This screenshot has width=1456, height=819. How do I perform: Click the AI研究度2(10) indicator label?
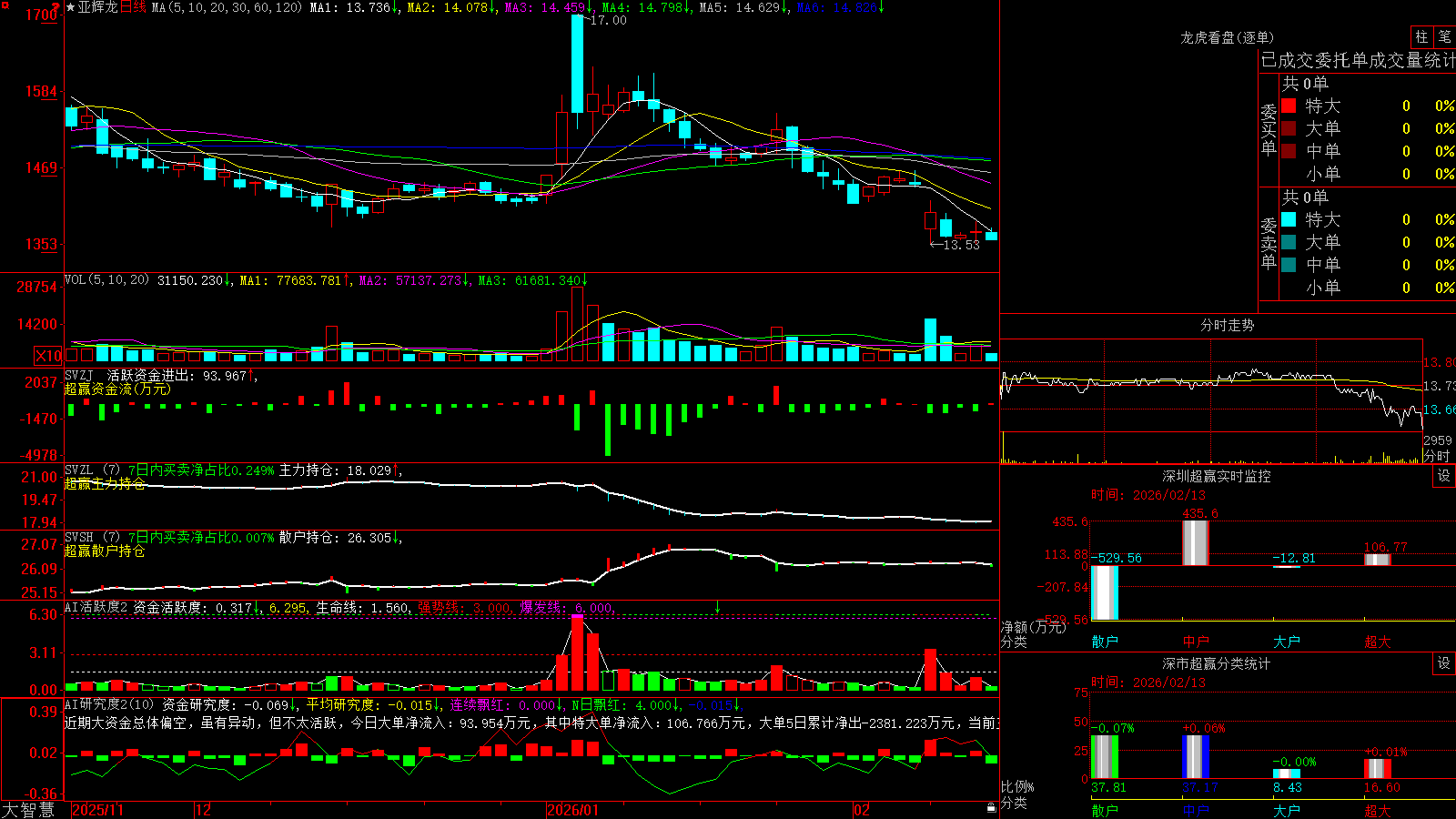pos(109,704)
